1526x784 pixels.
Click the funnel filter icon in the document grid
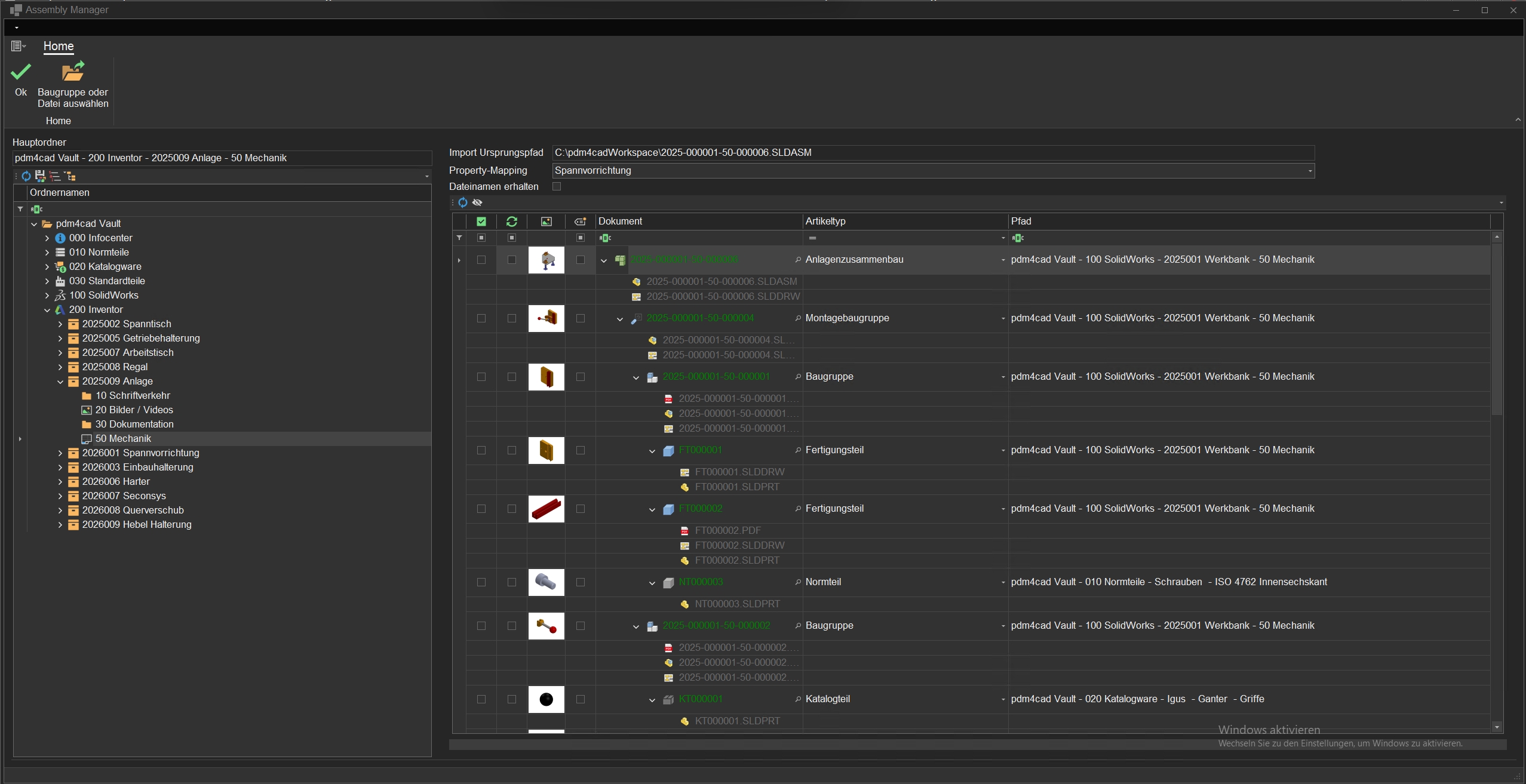point(459,238)
